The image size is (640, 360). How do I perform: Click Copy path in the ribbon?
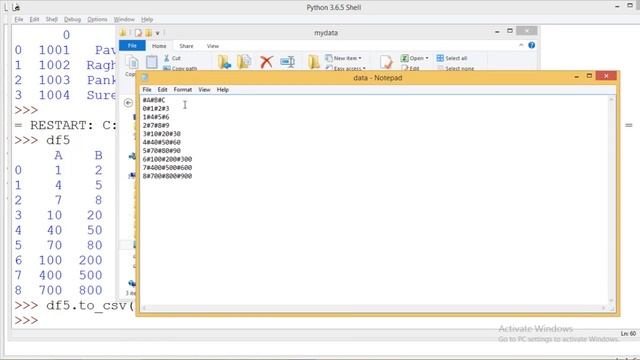pos(180,68)
